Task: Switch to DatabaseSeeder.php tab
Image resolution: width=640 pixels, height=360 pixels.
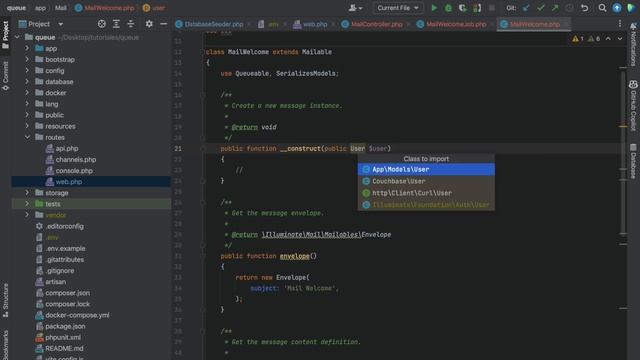Action: [213, 24]
